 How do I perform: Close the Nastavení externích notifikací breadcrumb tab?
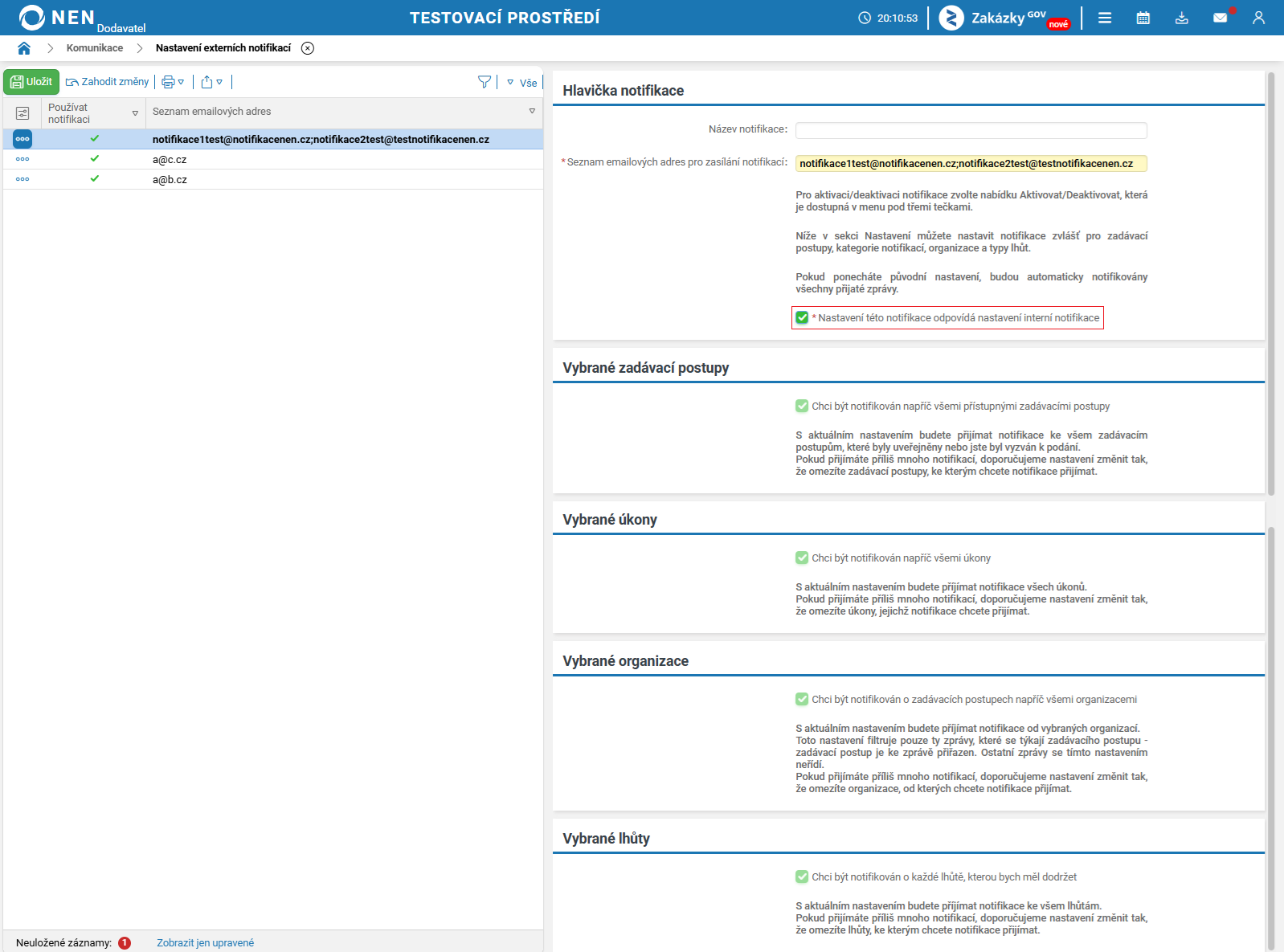pyautogui.click(x=308, y=48)
